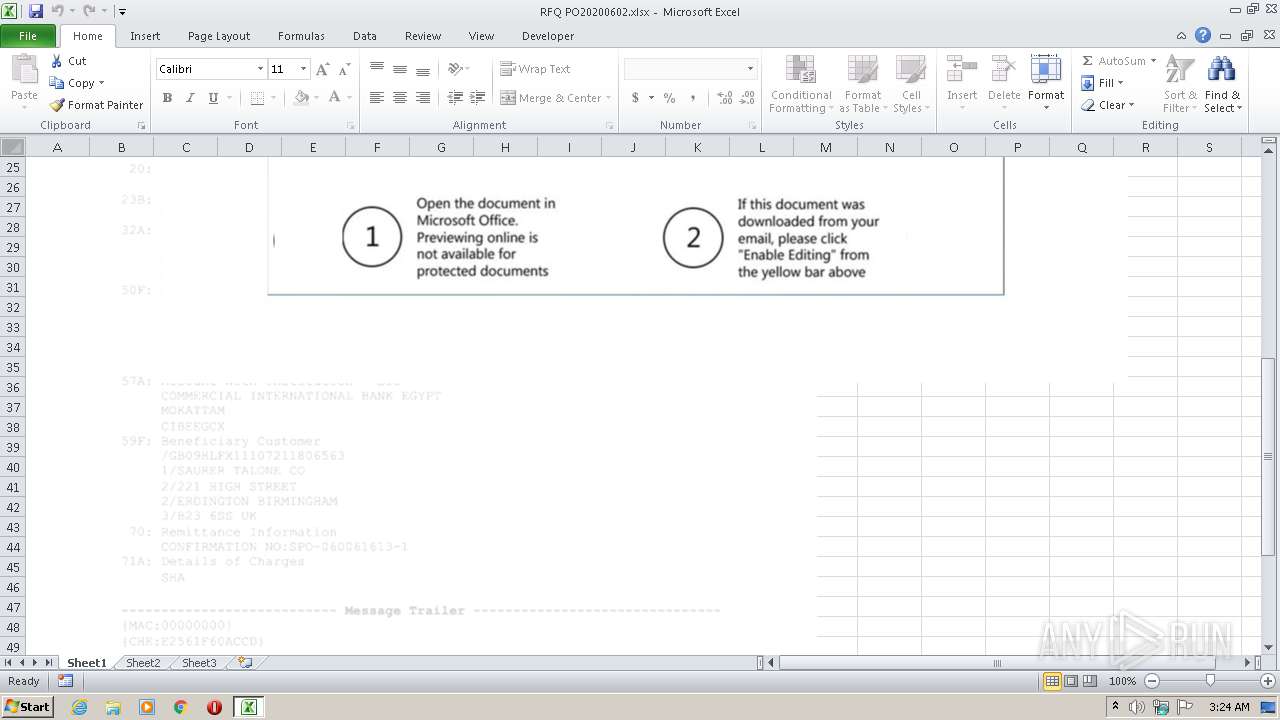Apply Percent Style
This screenshot has width=1280, height=720.
point(669,98)
